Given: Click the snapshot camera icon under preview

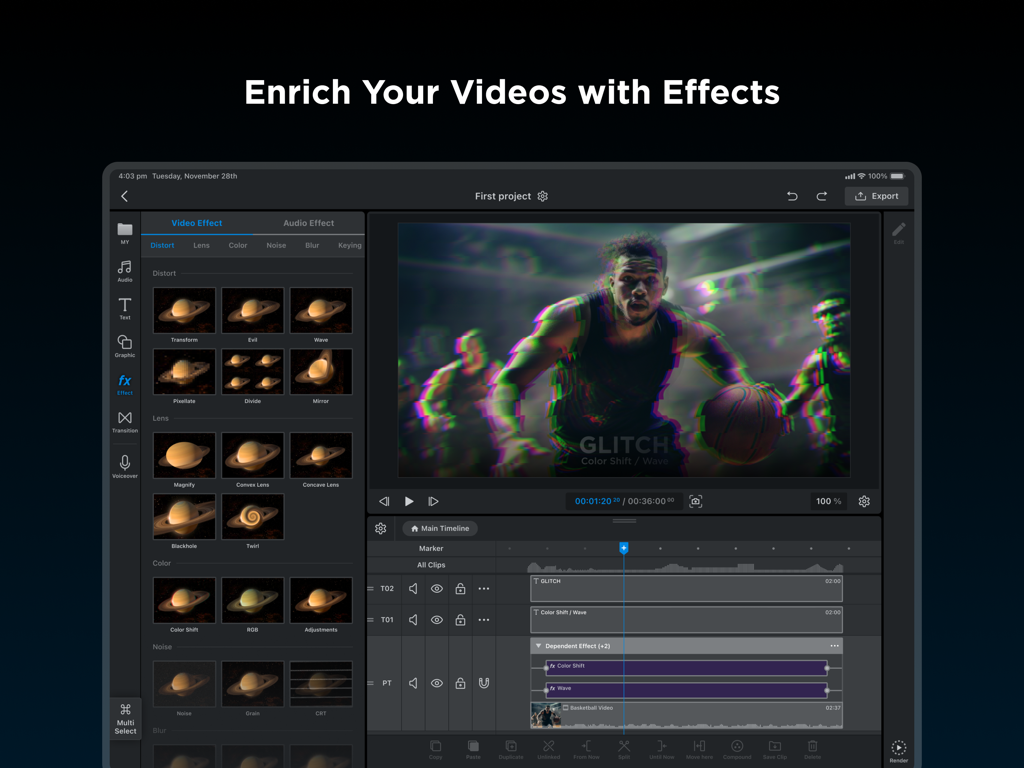Looking at the screenshot, I should (696, 501).
